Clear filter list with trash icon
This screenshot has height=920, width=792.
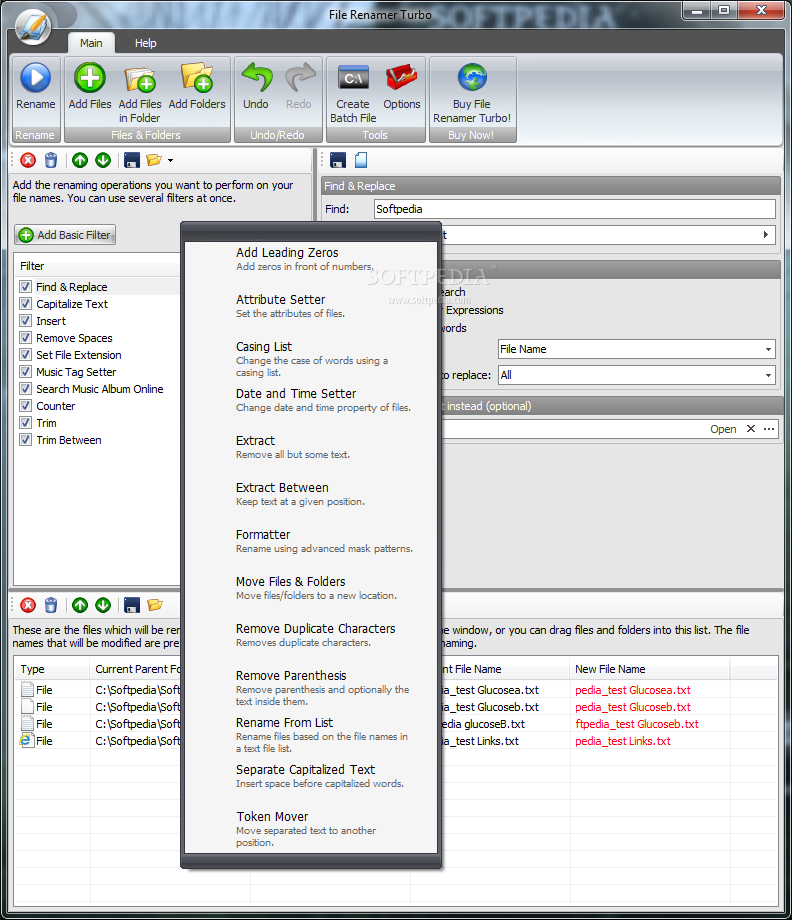[x=51, y=160]
